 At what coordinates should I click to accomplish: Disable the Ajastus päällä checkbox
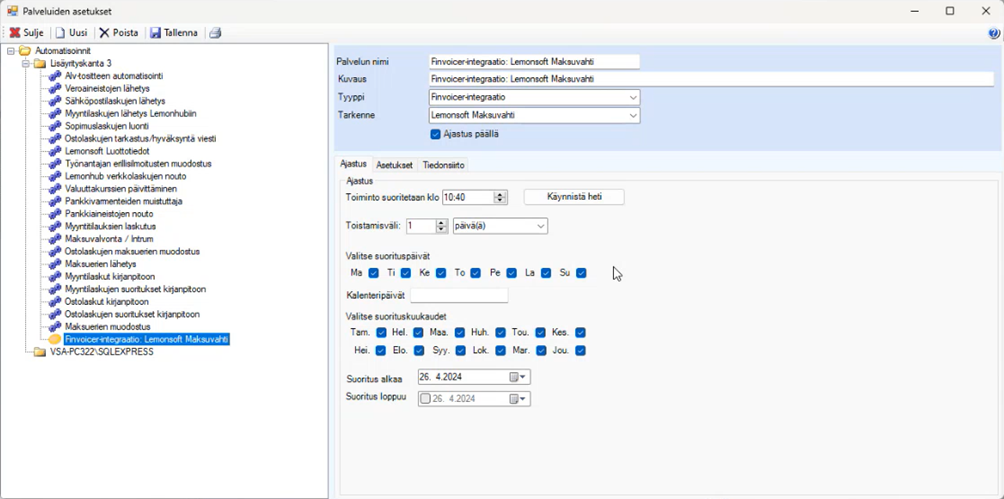click(435, 134)
